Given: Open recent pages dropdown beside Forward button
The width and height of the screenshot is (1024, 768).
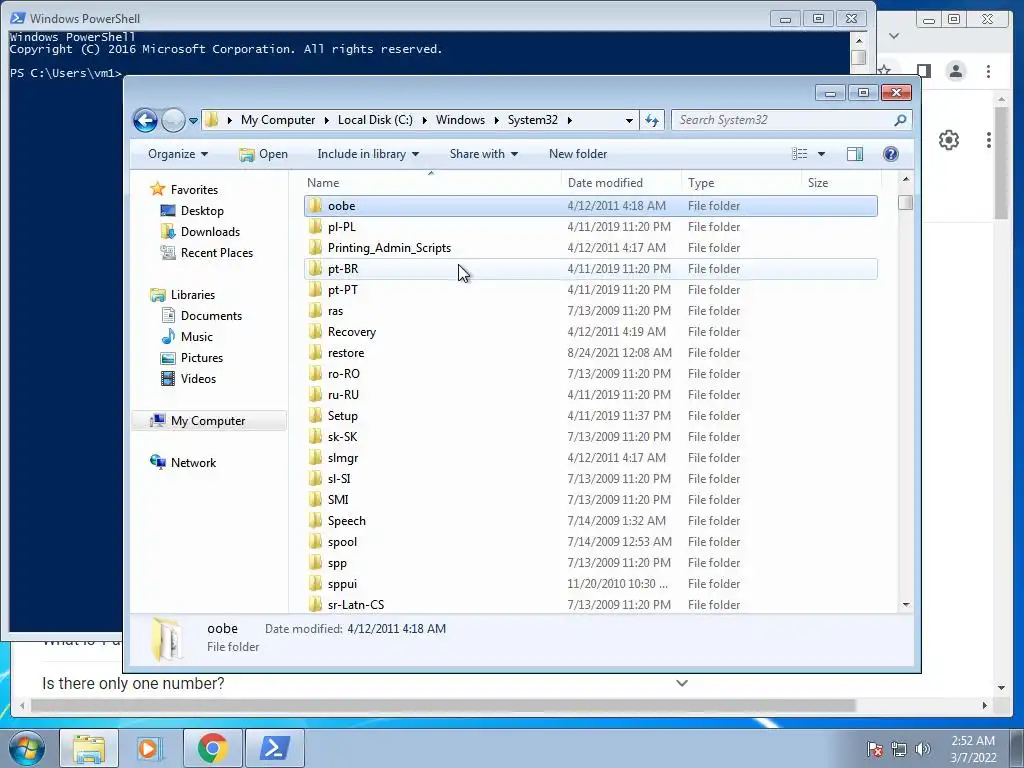Looking at the screenshot, I should click(193, 121).
